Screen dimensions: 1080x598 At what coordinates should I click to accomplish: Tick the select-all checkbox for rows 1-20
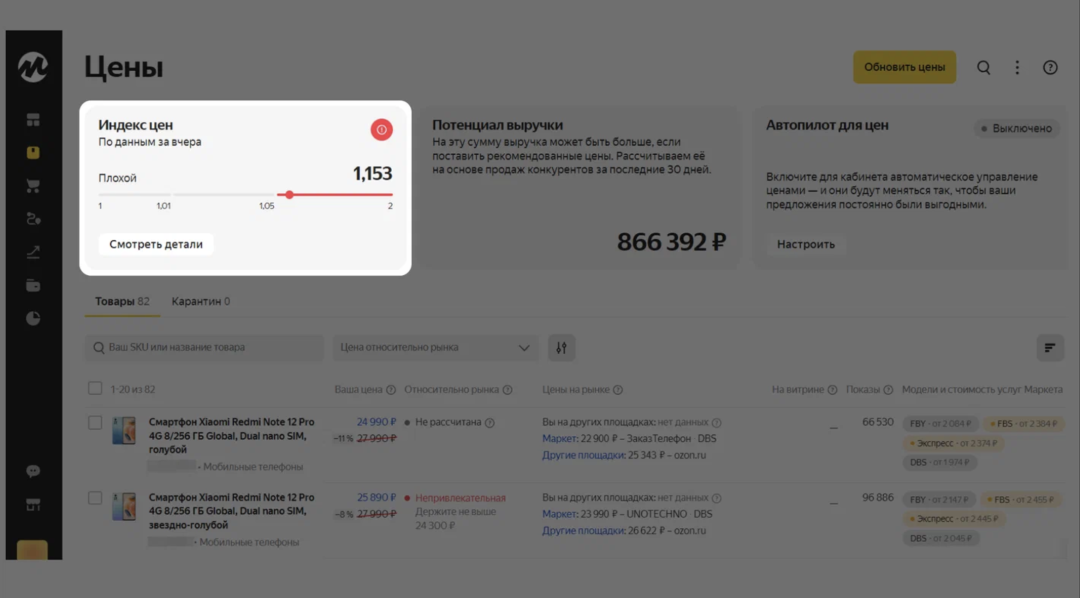coord(95,389)
